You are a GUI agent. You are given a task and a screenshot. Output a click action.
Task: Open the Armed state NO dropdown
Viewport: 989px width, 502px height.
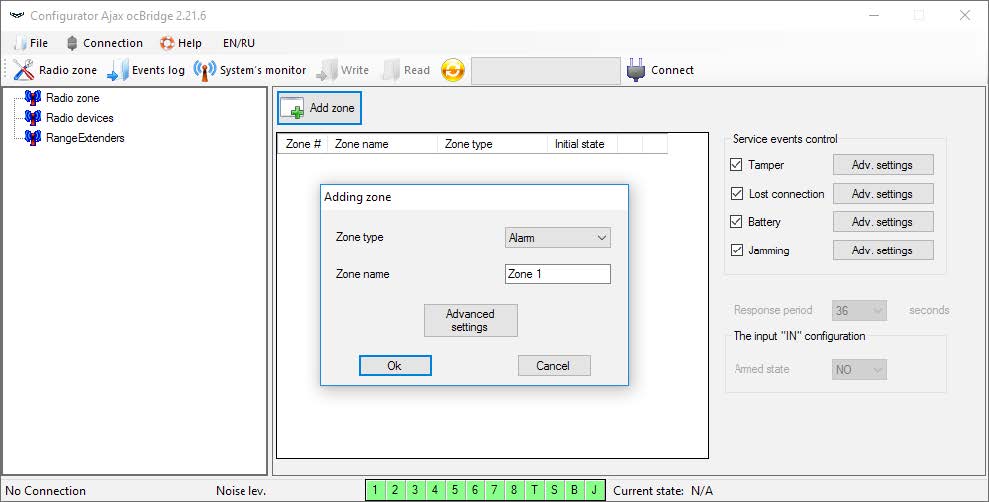859,370
